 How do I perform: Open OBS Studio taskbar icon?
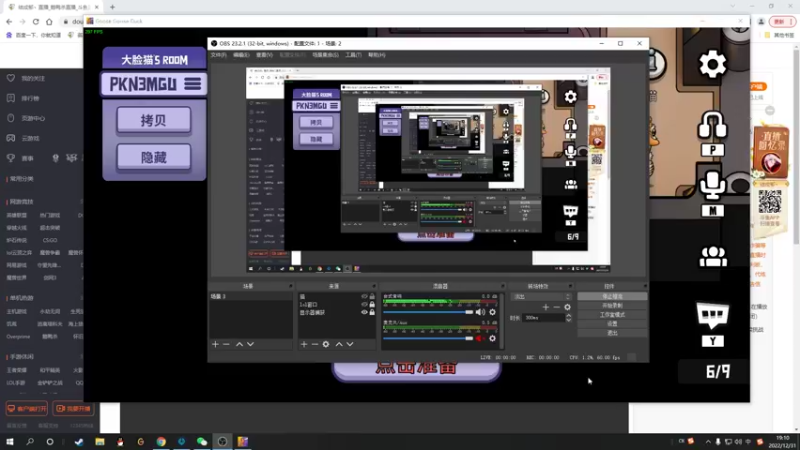(x=222, y=441)
